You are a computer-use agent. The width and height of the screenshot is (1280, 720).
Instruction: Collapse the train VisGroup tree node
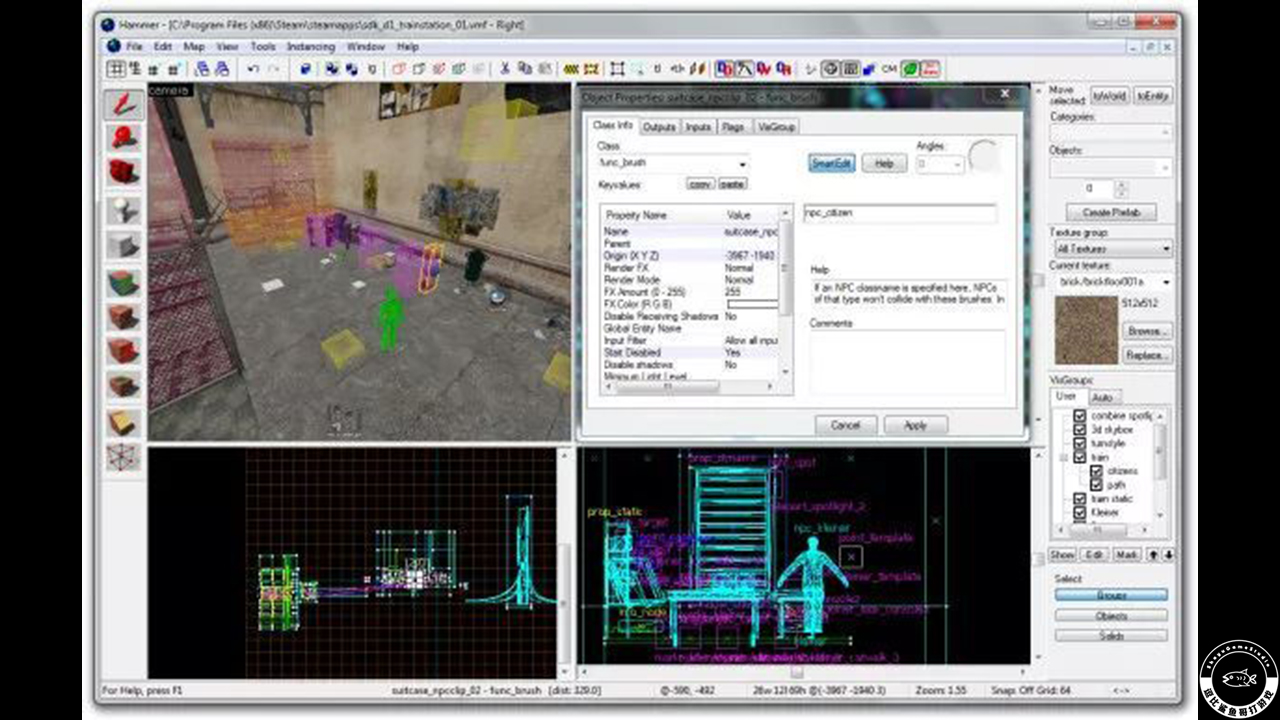click(1064, 457)
